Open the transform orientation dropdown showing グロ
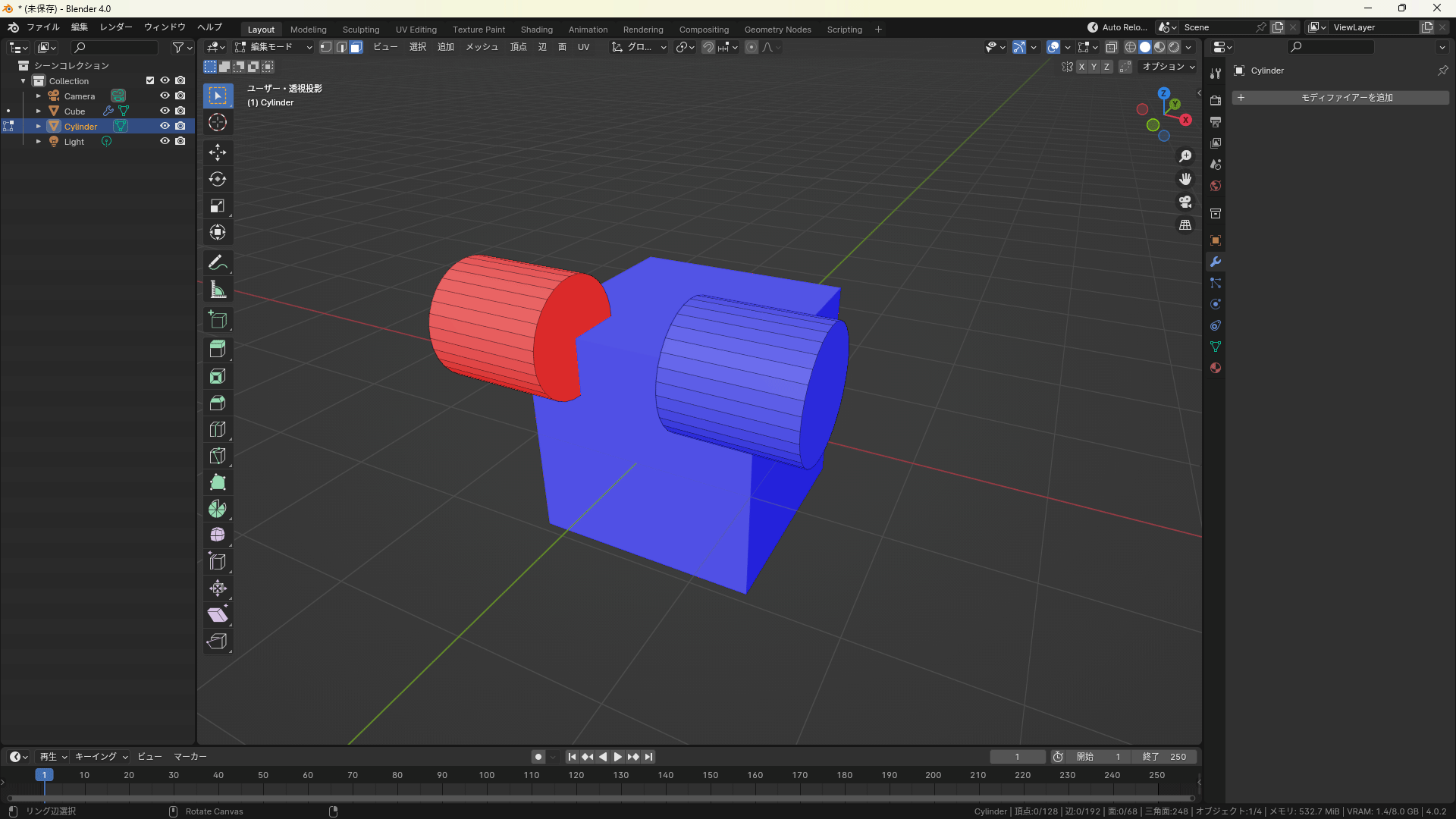1456x819 pixels. tap(639, 47)
